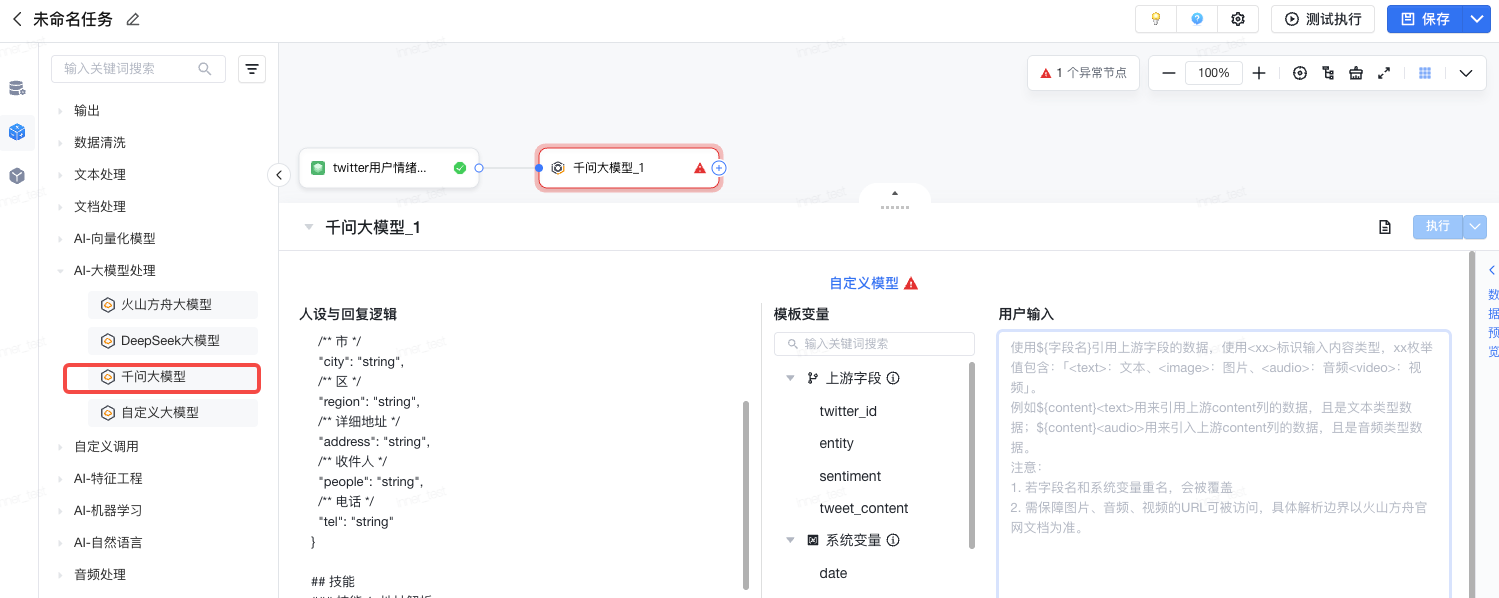Select the blue cube icon in the left rail
This screenshot has width=1499, height=598.
pyautogui.click(x=17, y=132)
